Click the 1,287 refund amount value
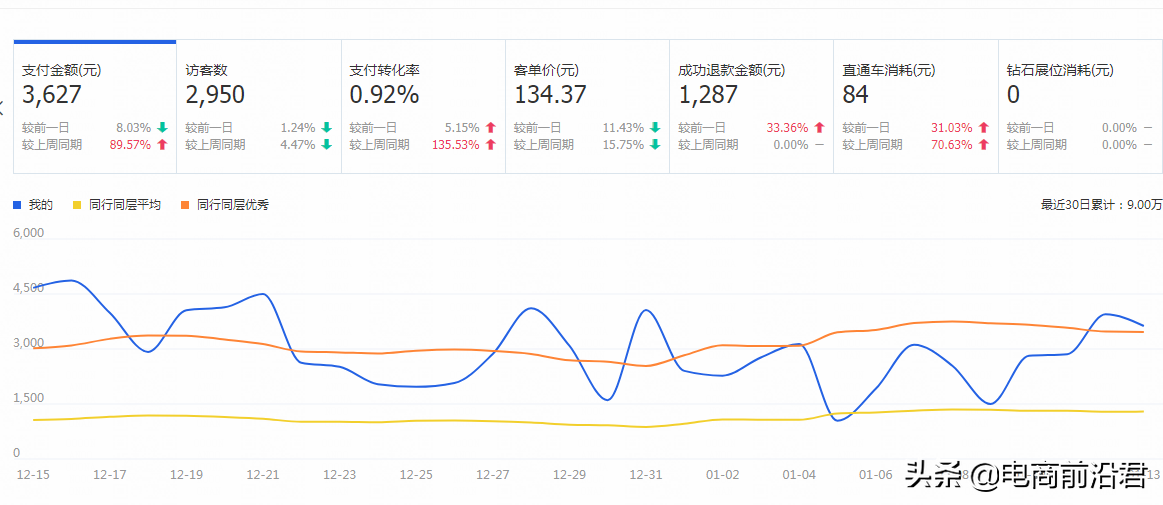Screen dimensions: 1163x505 coord(708,95)
